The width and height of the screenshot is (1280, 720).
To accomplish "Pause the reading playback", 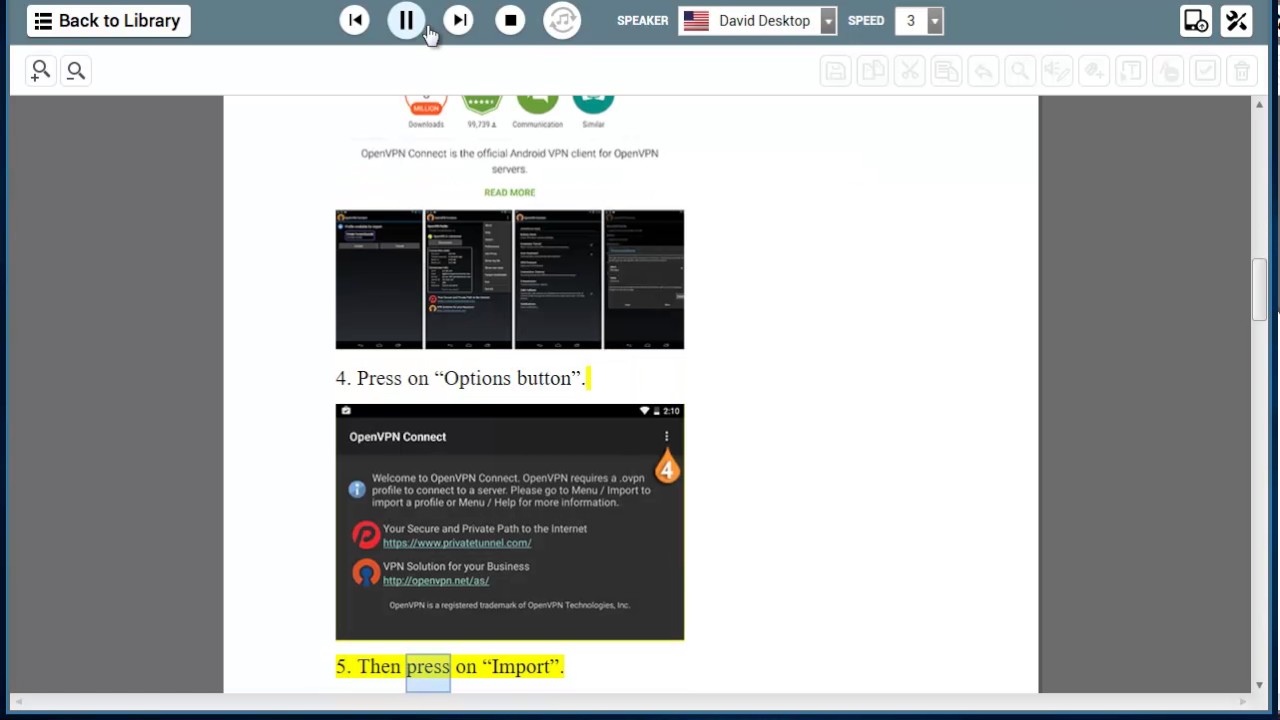I will click(x=406, y=20).
